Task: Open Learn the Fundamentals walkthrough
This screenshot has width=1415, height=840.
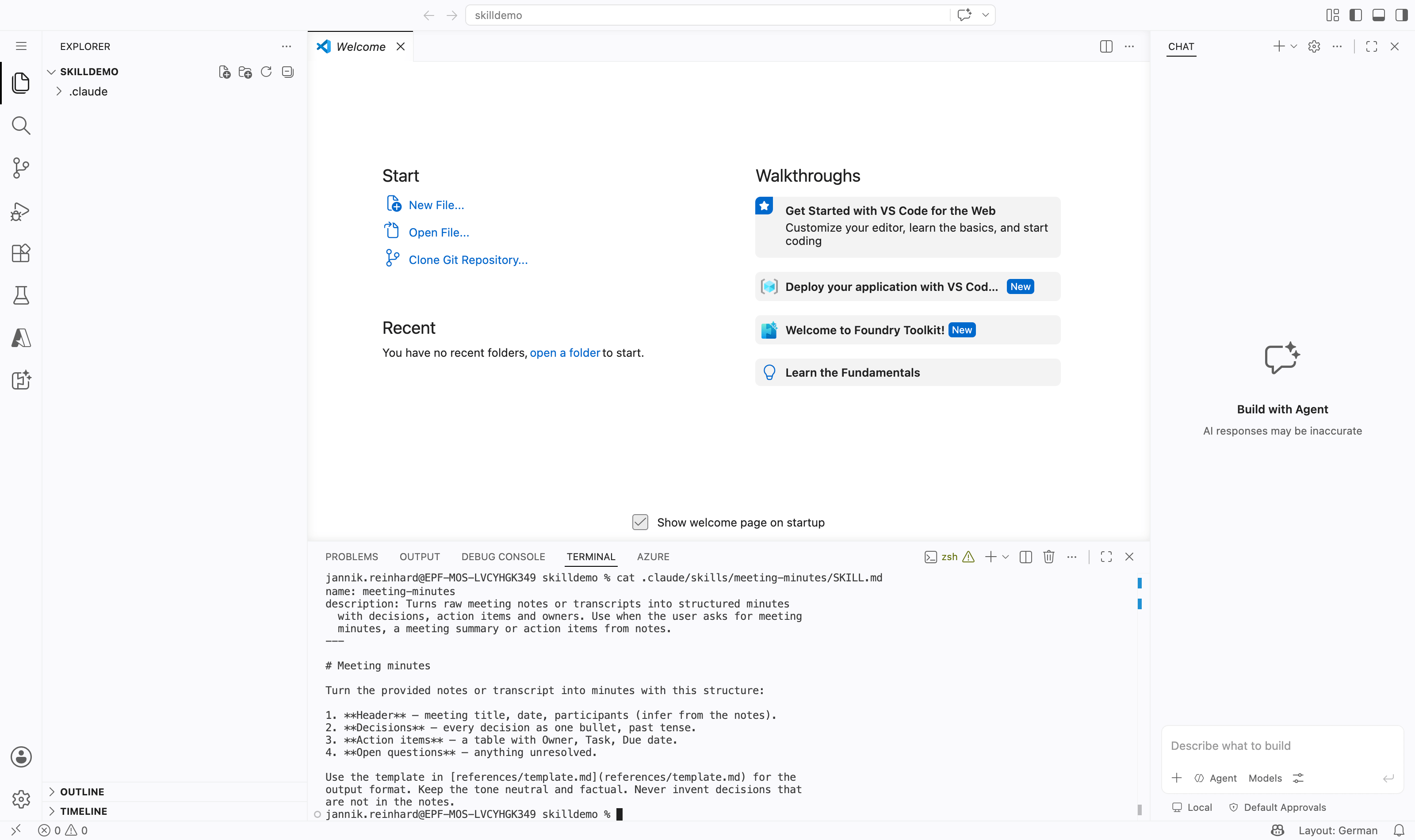Action: click(908, 372)
